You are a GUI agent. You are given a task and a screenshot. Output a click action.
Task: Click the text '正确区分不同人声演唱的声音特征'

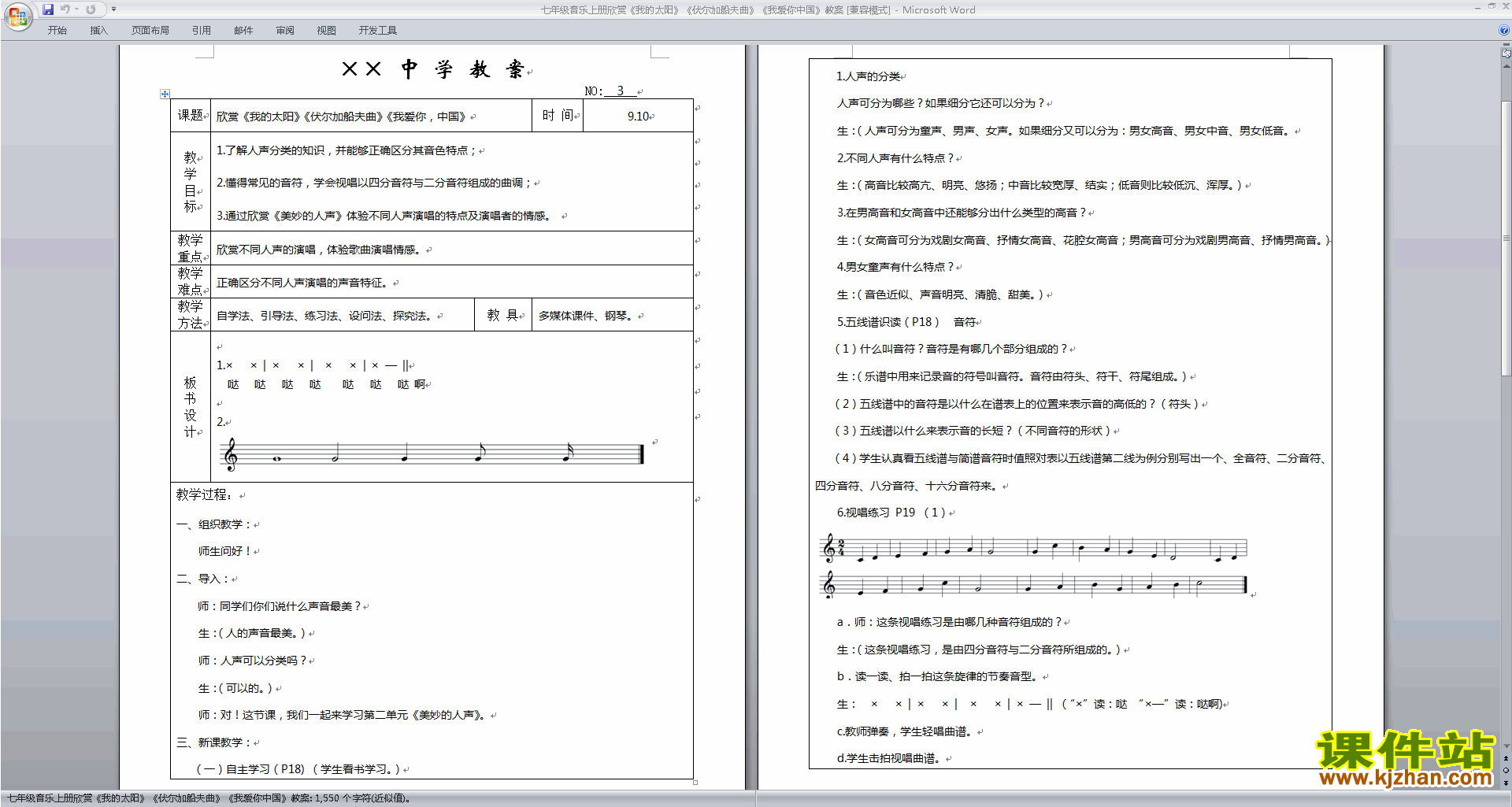[x=303, y=283]
